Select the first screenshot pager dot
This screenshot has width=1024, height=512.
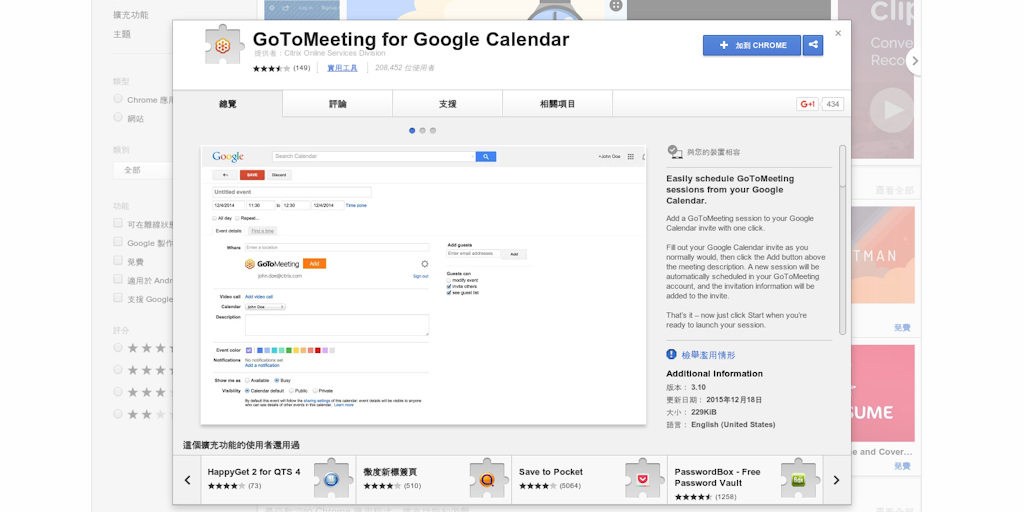pyautogui.click(x=412, y=131)
